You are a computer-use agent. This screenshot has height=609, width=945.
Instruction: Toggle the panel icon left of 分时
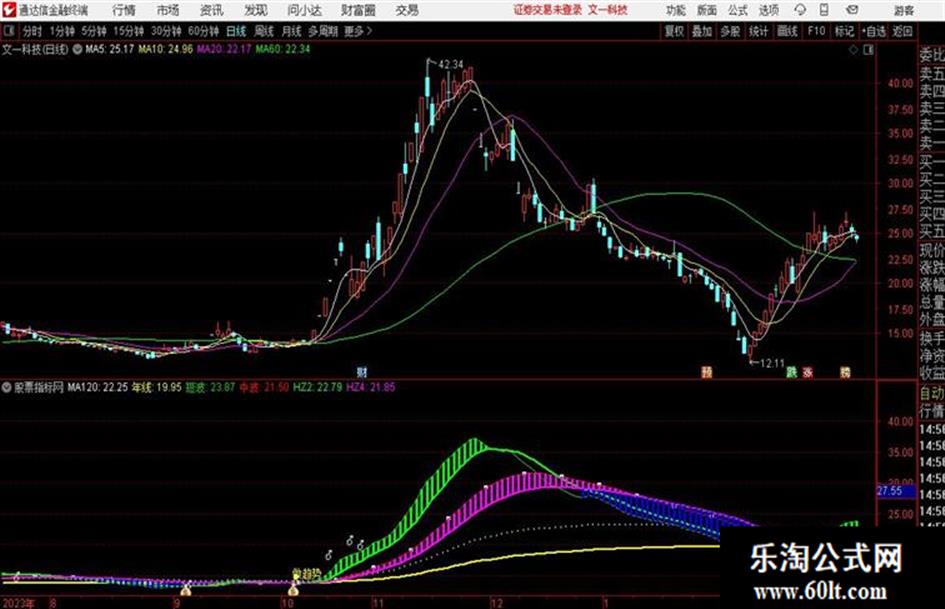coord(8,31)
